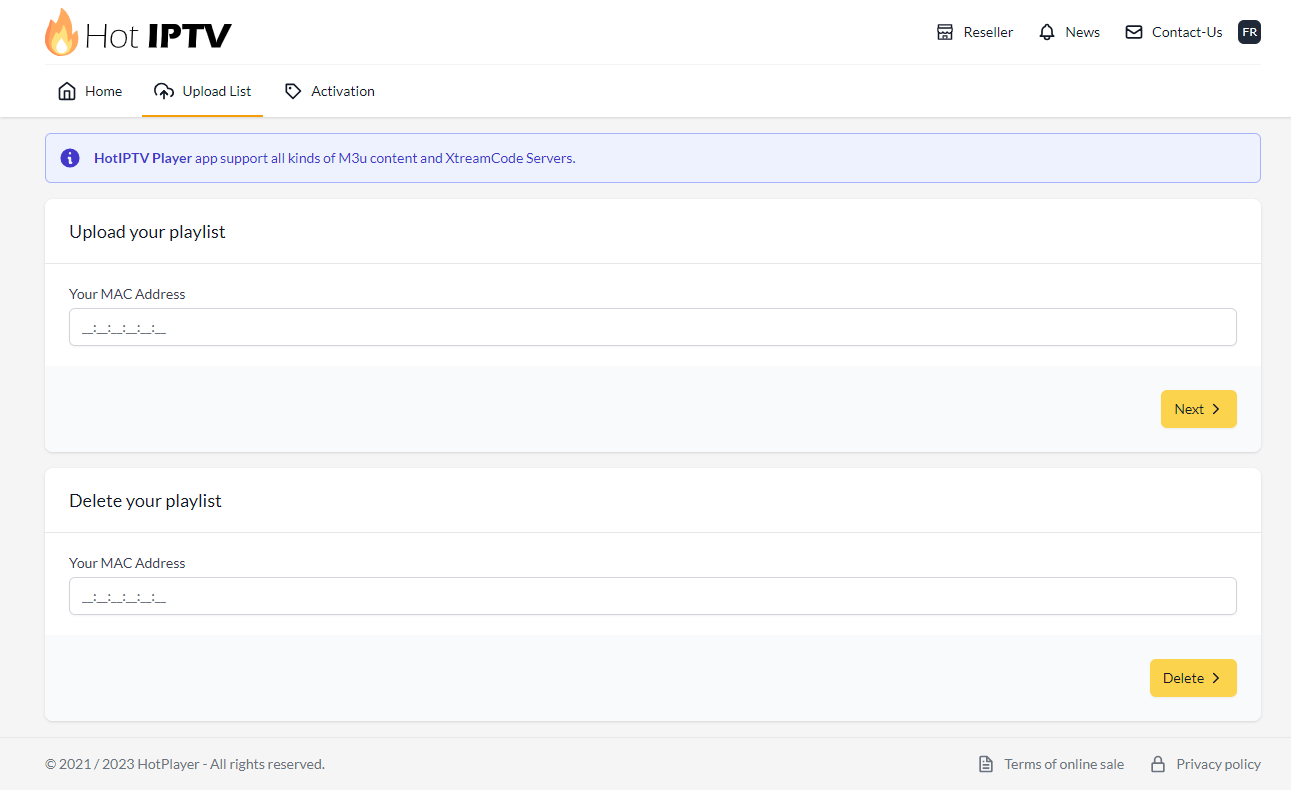1291x790 pixels.
Task: Focus the MAC Address field under Upload playlist
Action: coord(652,327)
